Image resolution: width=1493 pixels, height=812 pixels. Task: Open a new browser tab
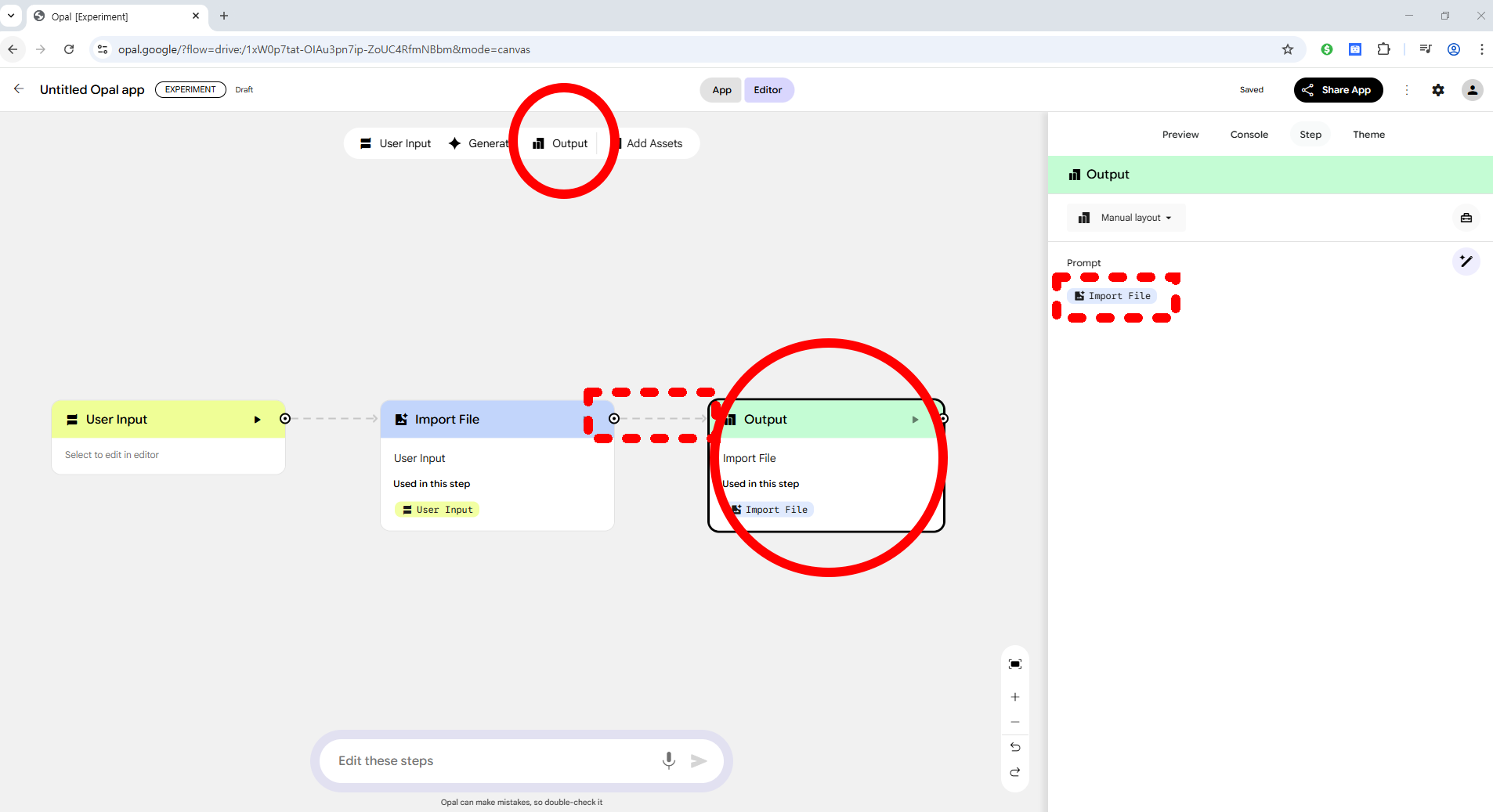coord(224,16)
